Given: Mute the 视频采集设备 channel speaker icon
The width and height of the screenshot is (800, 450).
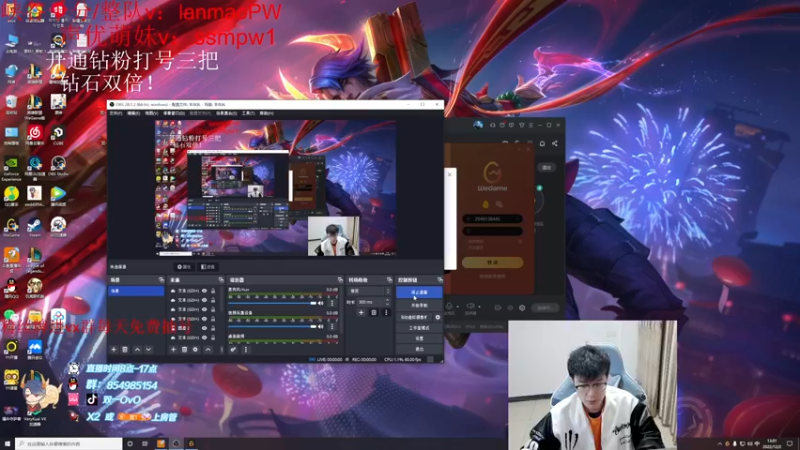Looking at the screenshot, I should (321, 327).
